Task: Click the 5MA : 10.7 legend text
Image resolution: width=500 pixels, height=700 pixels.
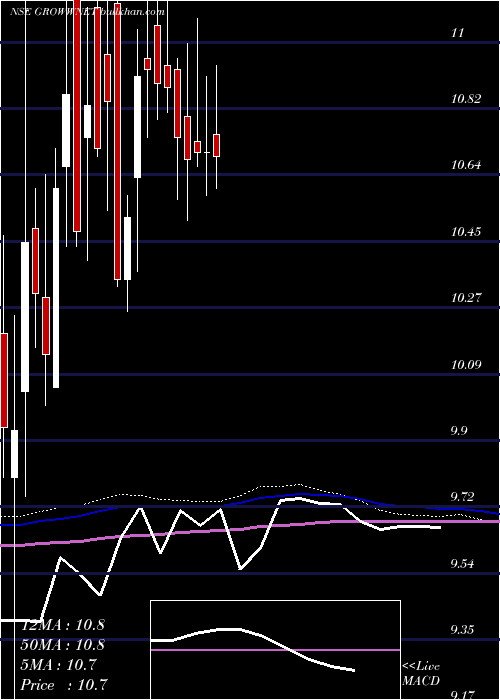Action: 58,665
